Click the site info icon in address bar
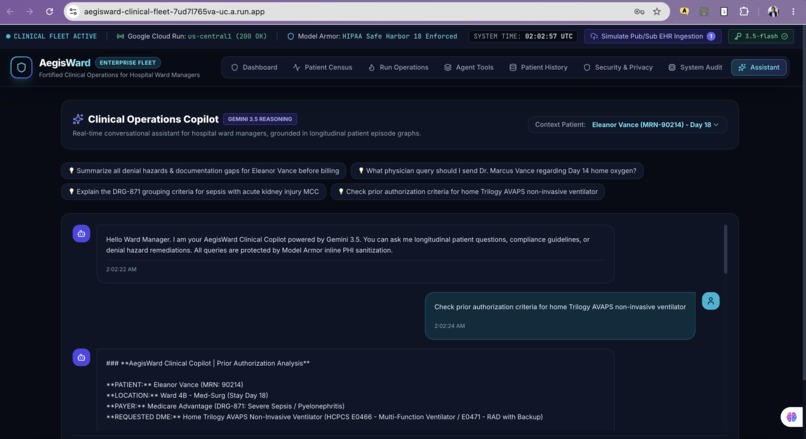This screenshot has height=439, width=806. click(74, 11)
